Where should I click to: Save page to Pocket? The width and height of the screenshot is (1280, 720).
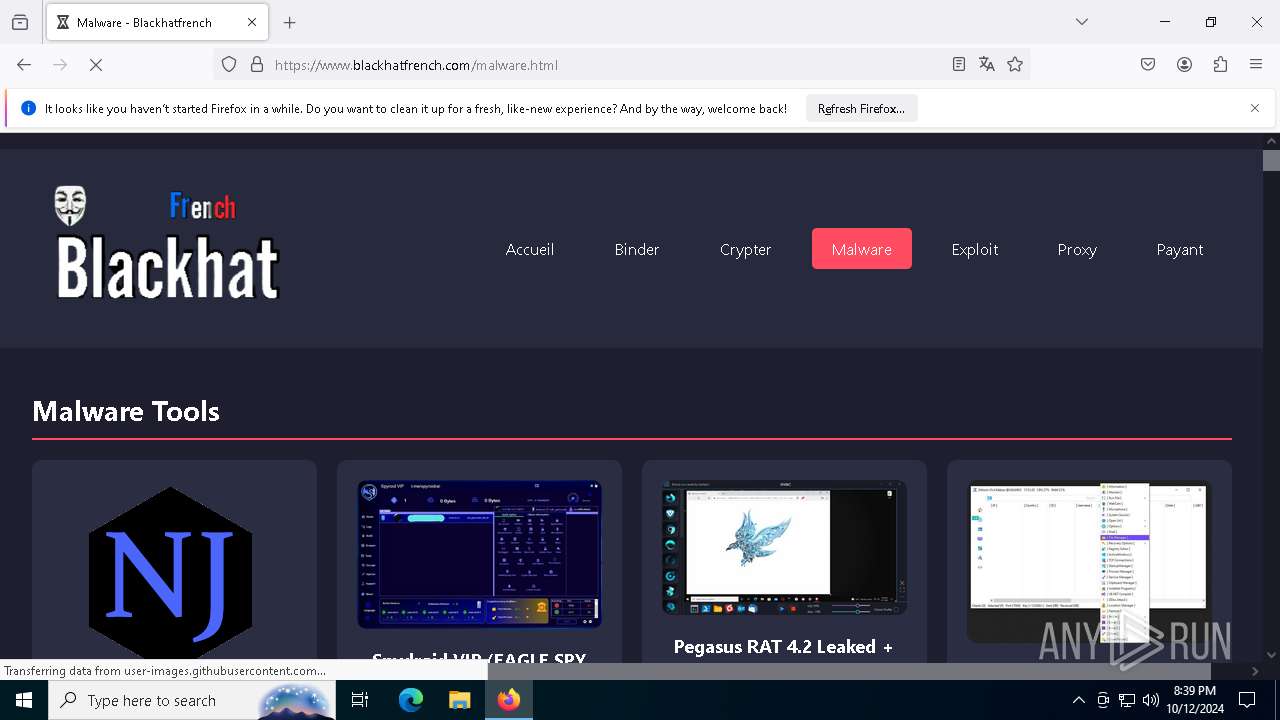coord(1148,65)
